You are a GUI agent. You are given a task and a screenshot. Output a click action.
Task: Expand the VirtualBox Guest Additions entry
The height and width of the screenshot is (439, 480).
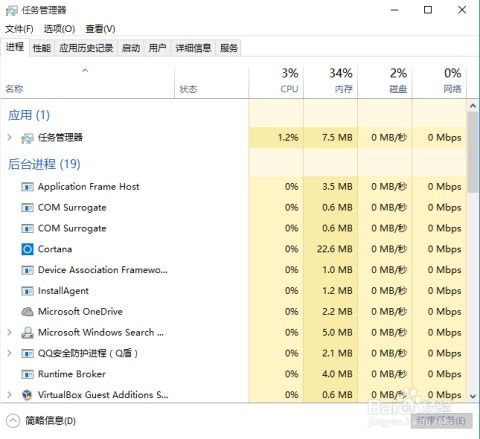(x=10, y=395)
